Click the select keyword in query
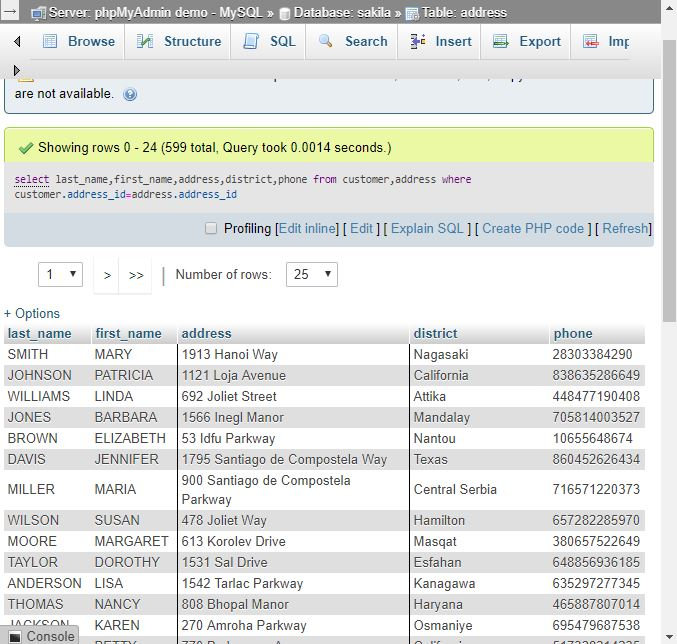The height and width of the screenshot is (644, 677). (x=32, y=180)
